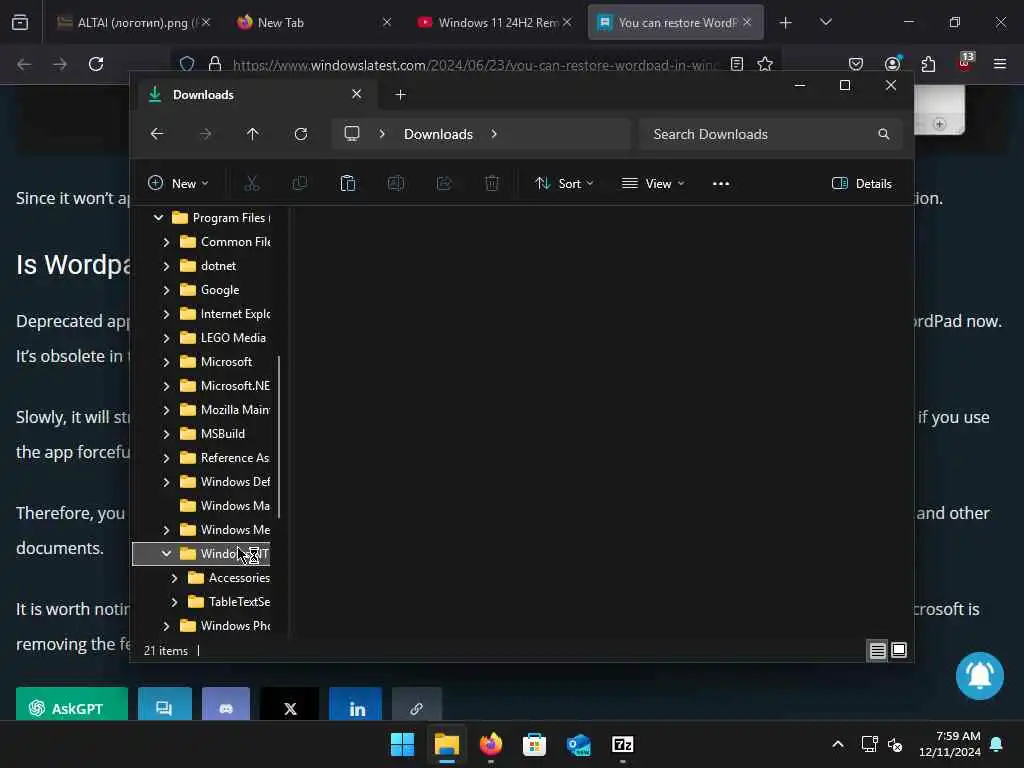The image size is (1024, 768).
Task: Expand the TableTextService folder node
Action: click(x=174, y=602)
